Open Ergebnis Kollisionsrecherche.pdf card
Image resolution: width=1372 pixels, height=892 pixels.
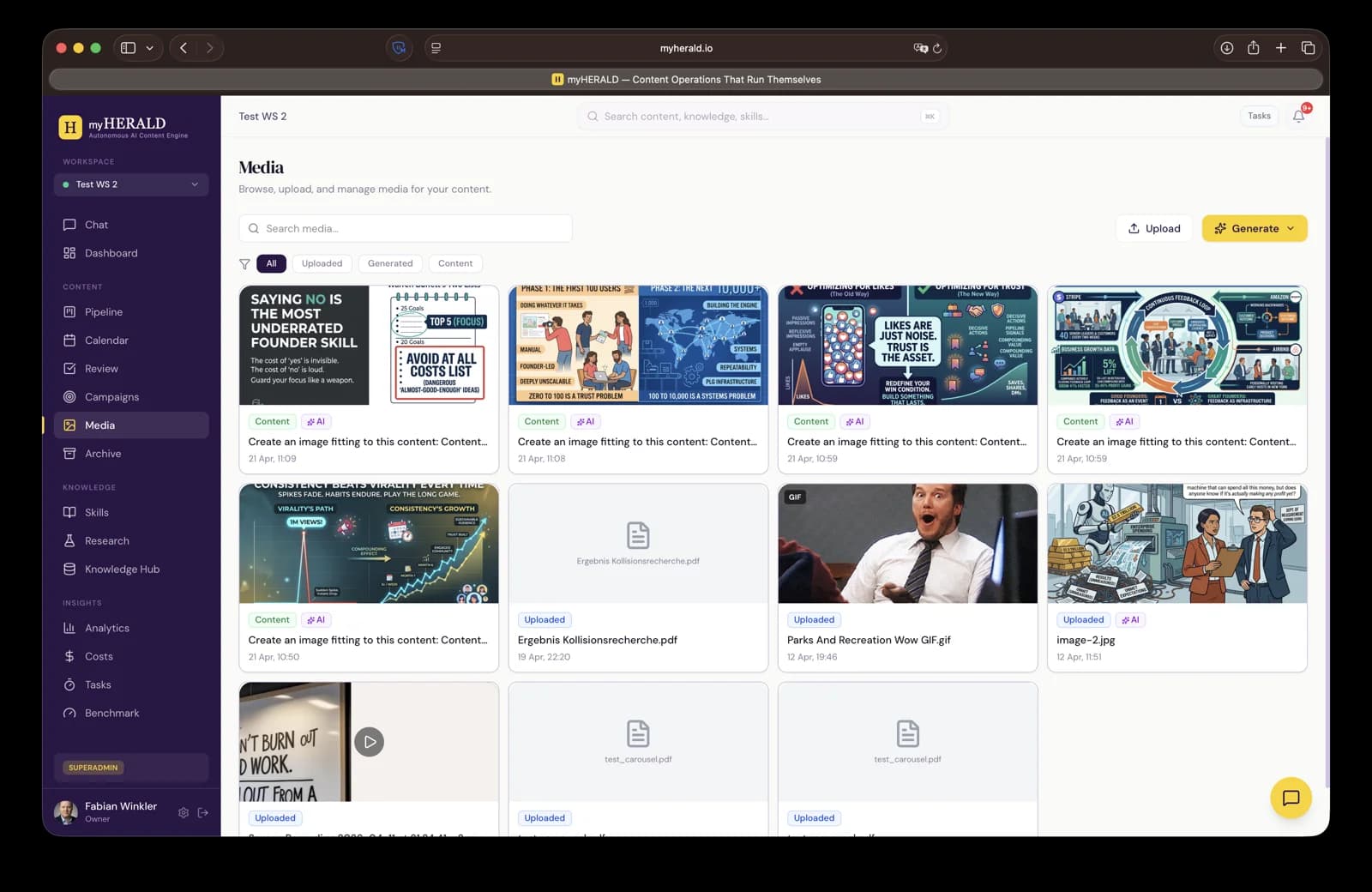coord(638,577)
